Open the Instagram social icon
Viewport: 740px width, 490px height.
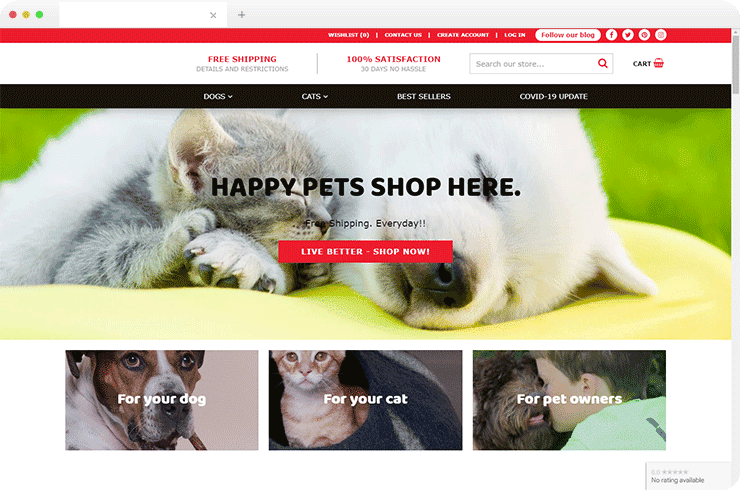click(661, 35)
